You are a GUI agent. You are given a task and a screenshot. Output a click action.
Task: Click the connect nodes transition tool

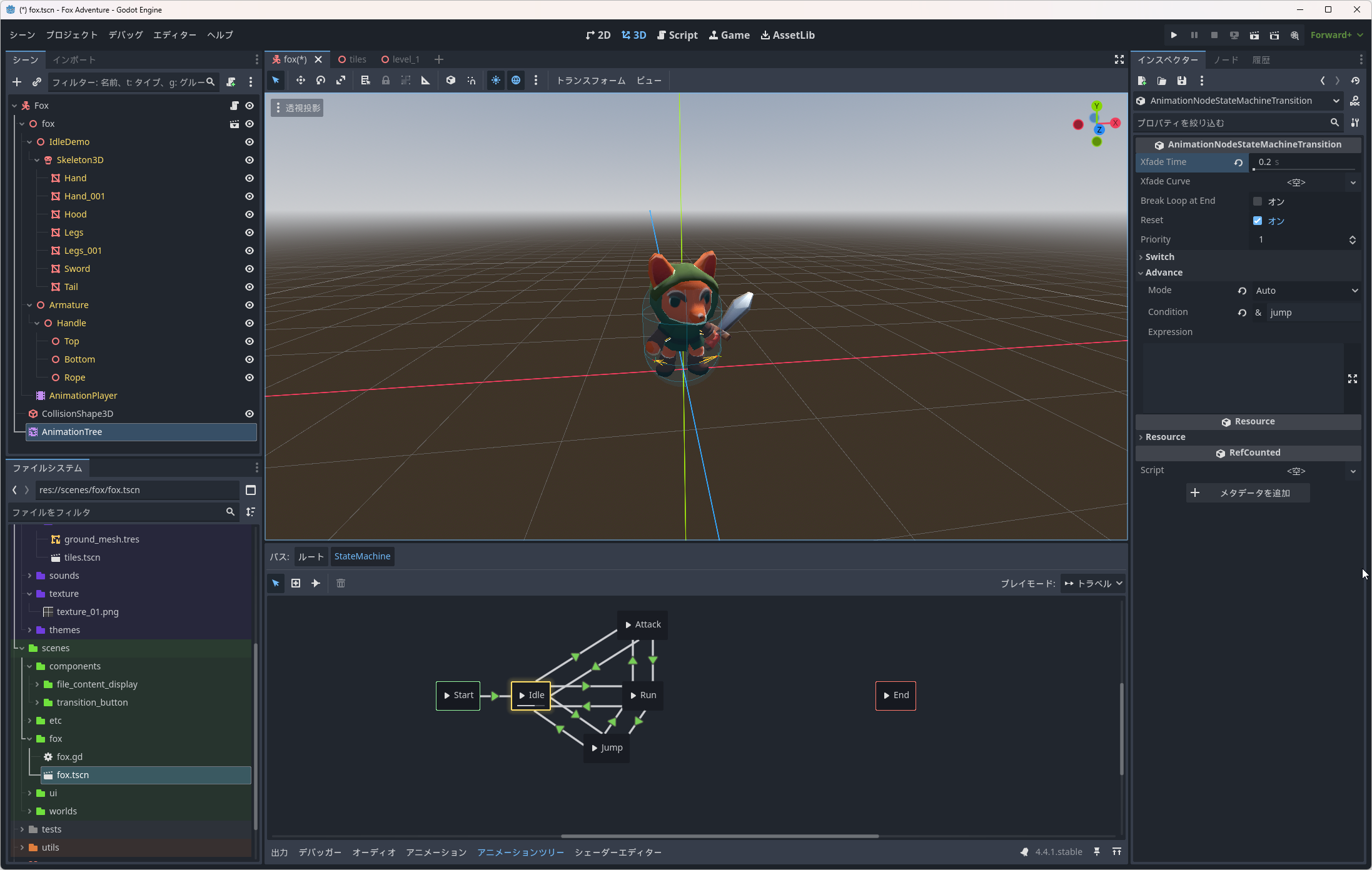[316, 583]
